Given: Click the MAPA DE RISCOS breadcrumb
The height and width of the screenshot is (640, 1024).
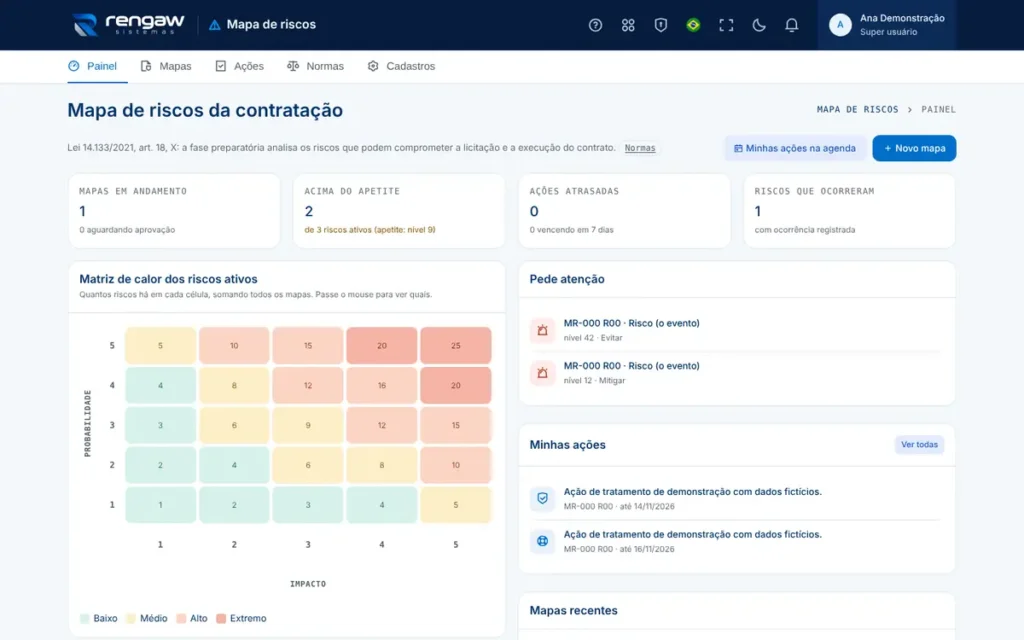Looking at the screenshot, I should (x=857, y=109).
